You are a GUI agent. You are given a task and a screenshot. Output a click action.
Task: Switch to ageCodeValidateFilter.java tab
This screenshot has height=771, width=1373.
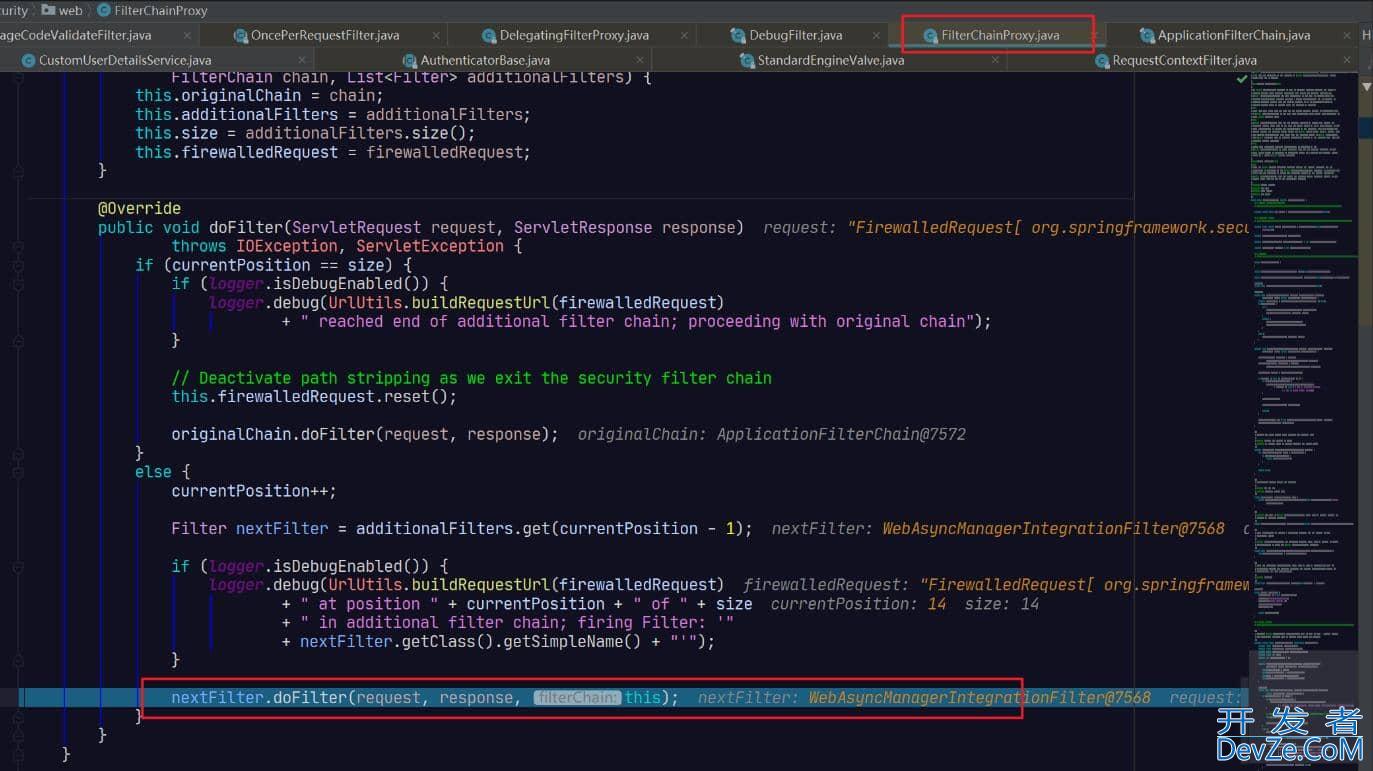[x=75, y=35]
